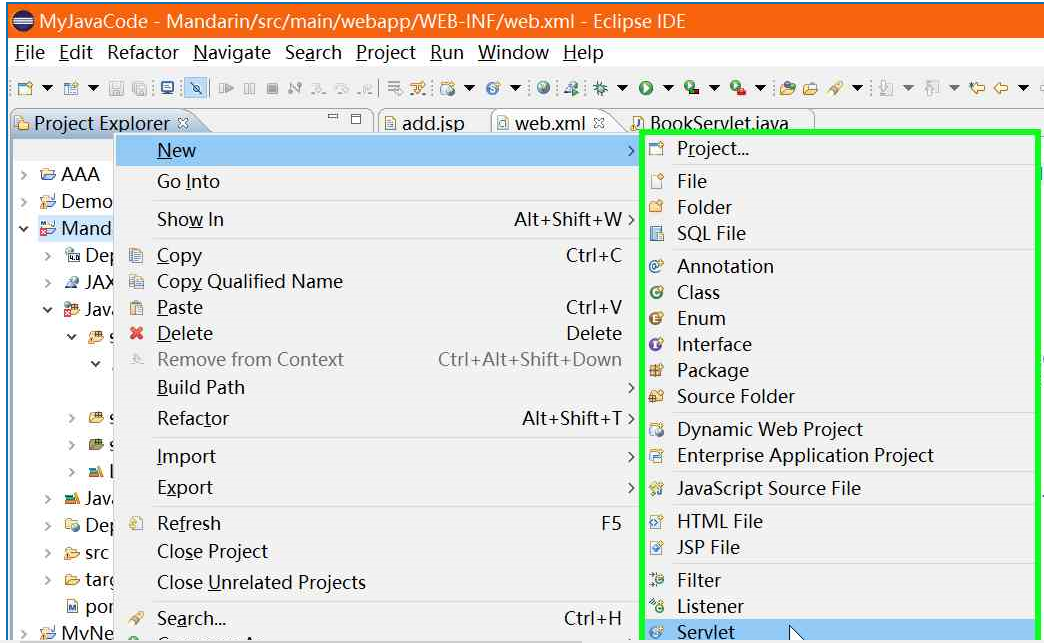The width and height of the screenshot is (1044, 643).
Task: Open dropdown next to External Tools icon
Action: (760, 88)
